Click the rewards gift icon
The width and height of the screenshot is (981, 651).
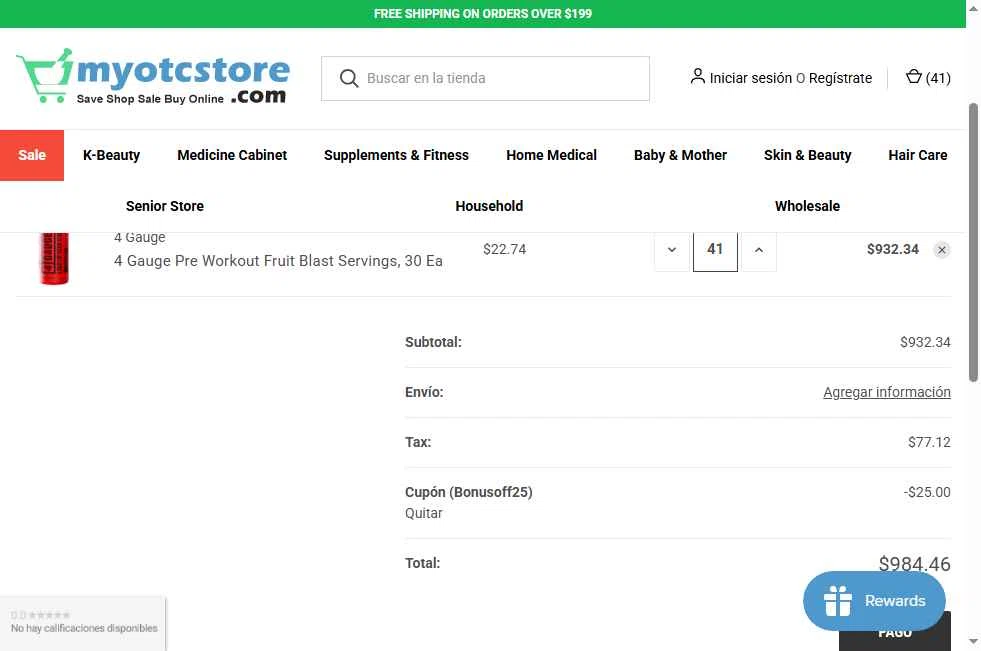point(838,601)
